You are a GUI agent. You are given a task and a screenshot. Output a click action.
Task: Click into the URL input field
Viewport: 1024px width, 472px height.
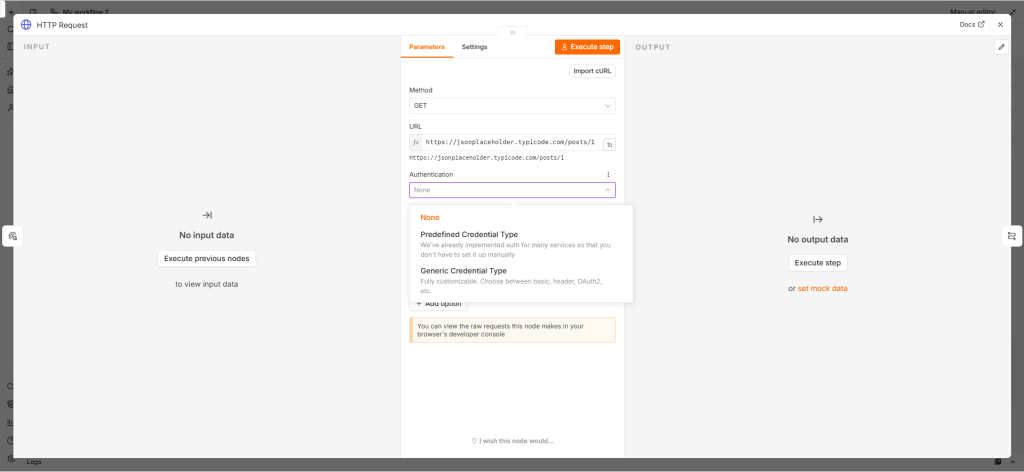tap(511, 142)
